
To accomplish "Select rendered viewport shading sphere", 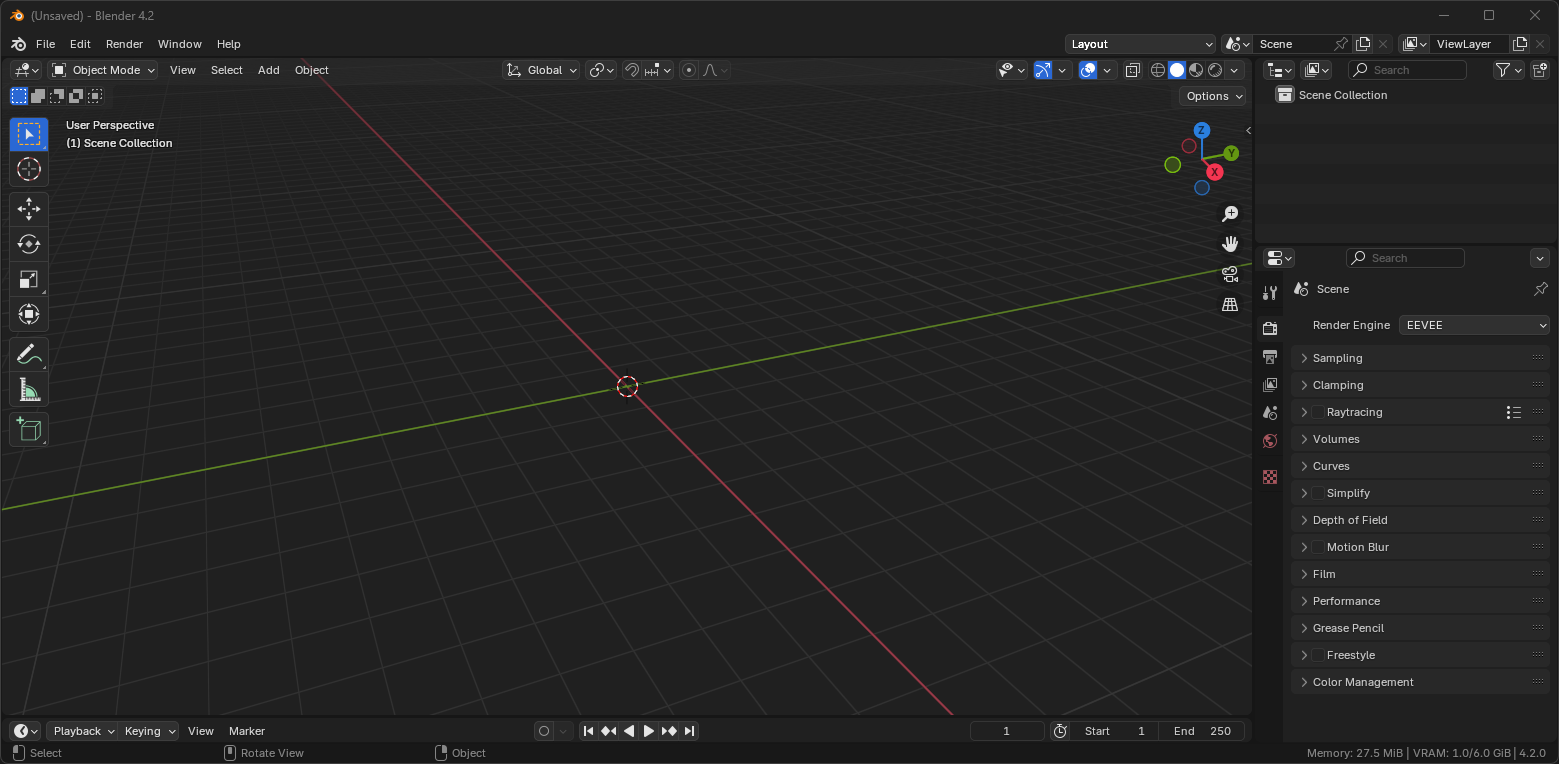I will [x=1215, y=70].
